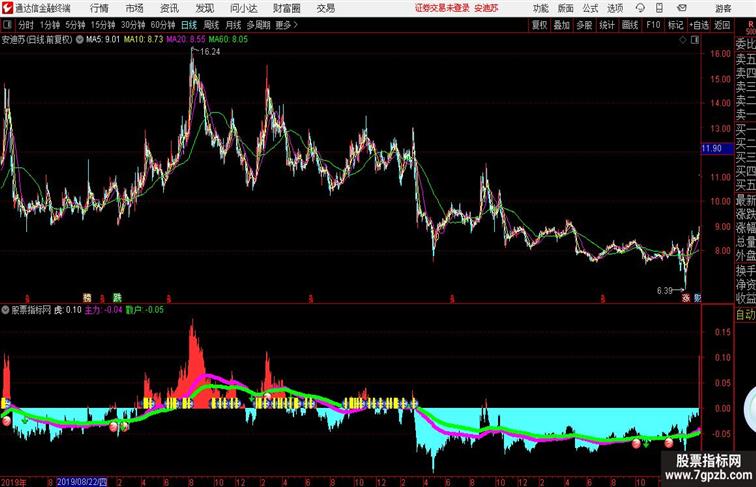Click the 2019年 label on time axis

14,482
